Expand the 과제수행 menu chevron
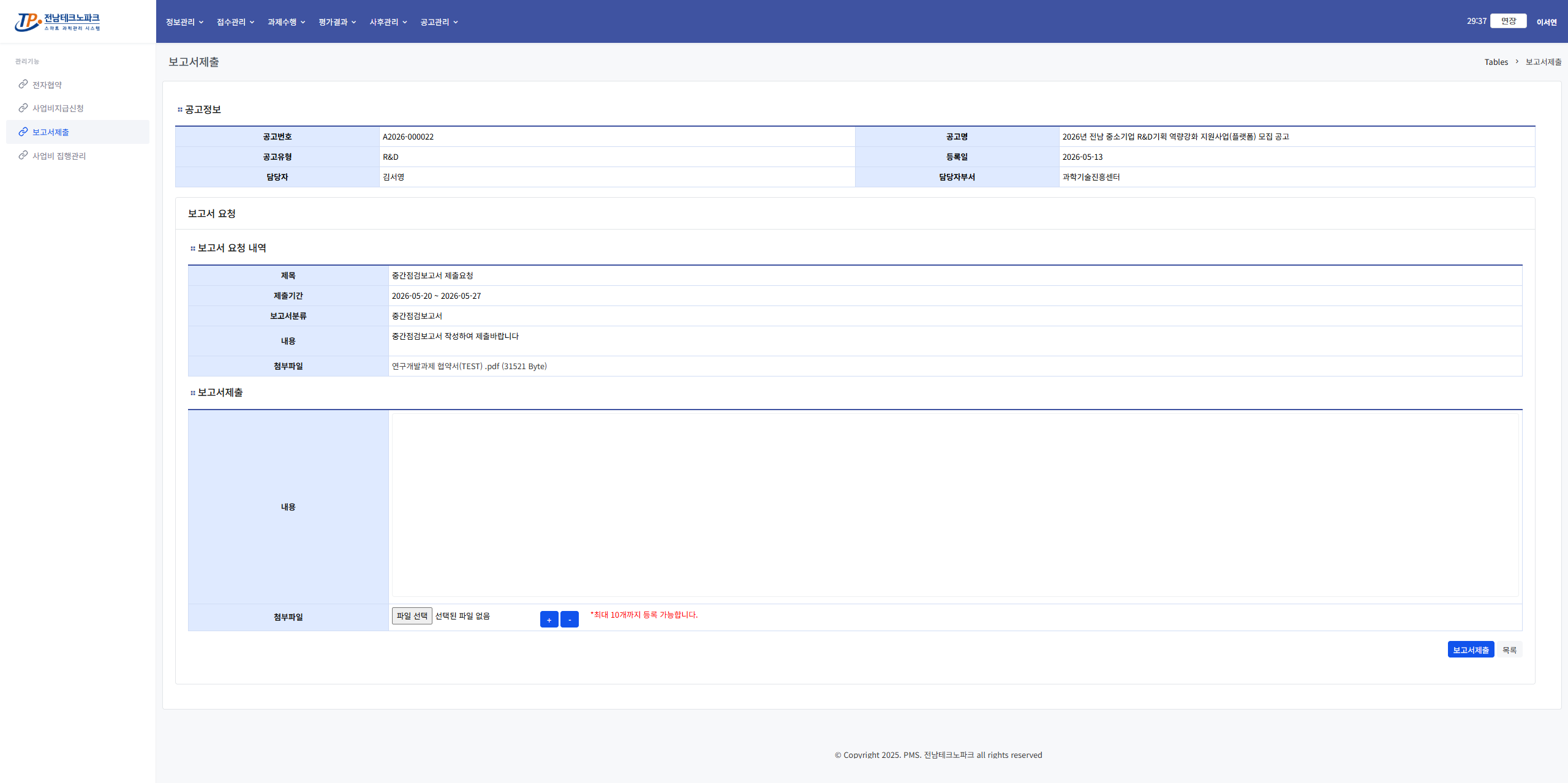Image resolution: width=1568 pixels, height=783 pixels. point(303,22)
